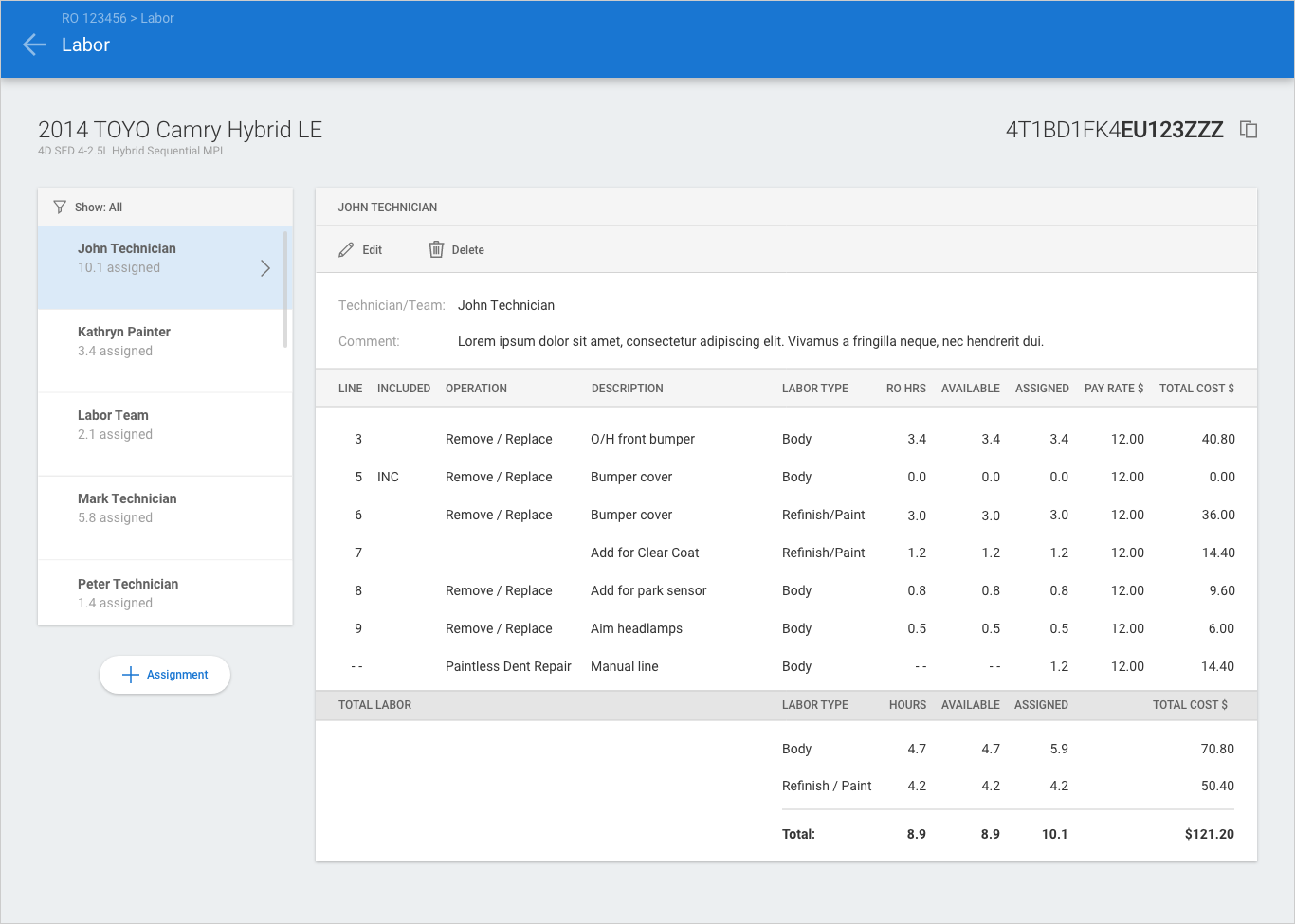Click the PAY RATE $ column header
Viewport: 1295px width, 924px height.
coord(1113,389)
